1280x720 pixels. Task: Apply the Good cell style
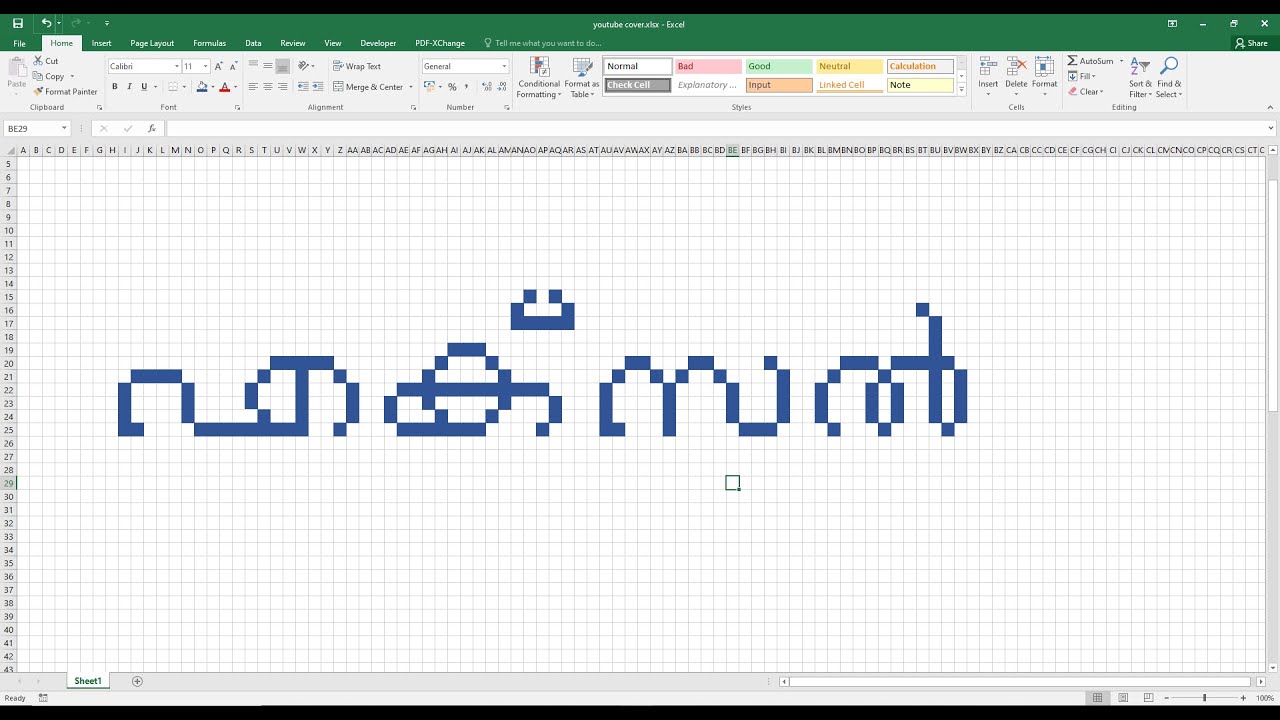tap(779, 66)
